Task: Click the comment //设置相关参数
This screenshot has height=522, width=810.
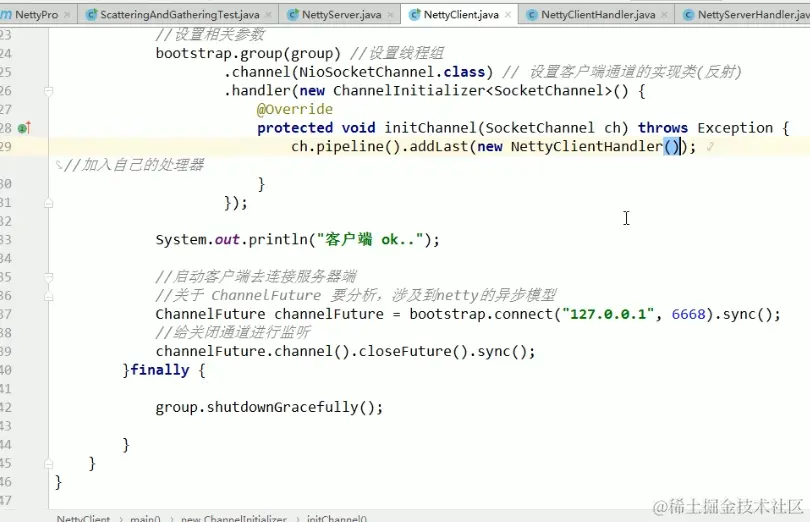Action: click(x=210, y=35)
